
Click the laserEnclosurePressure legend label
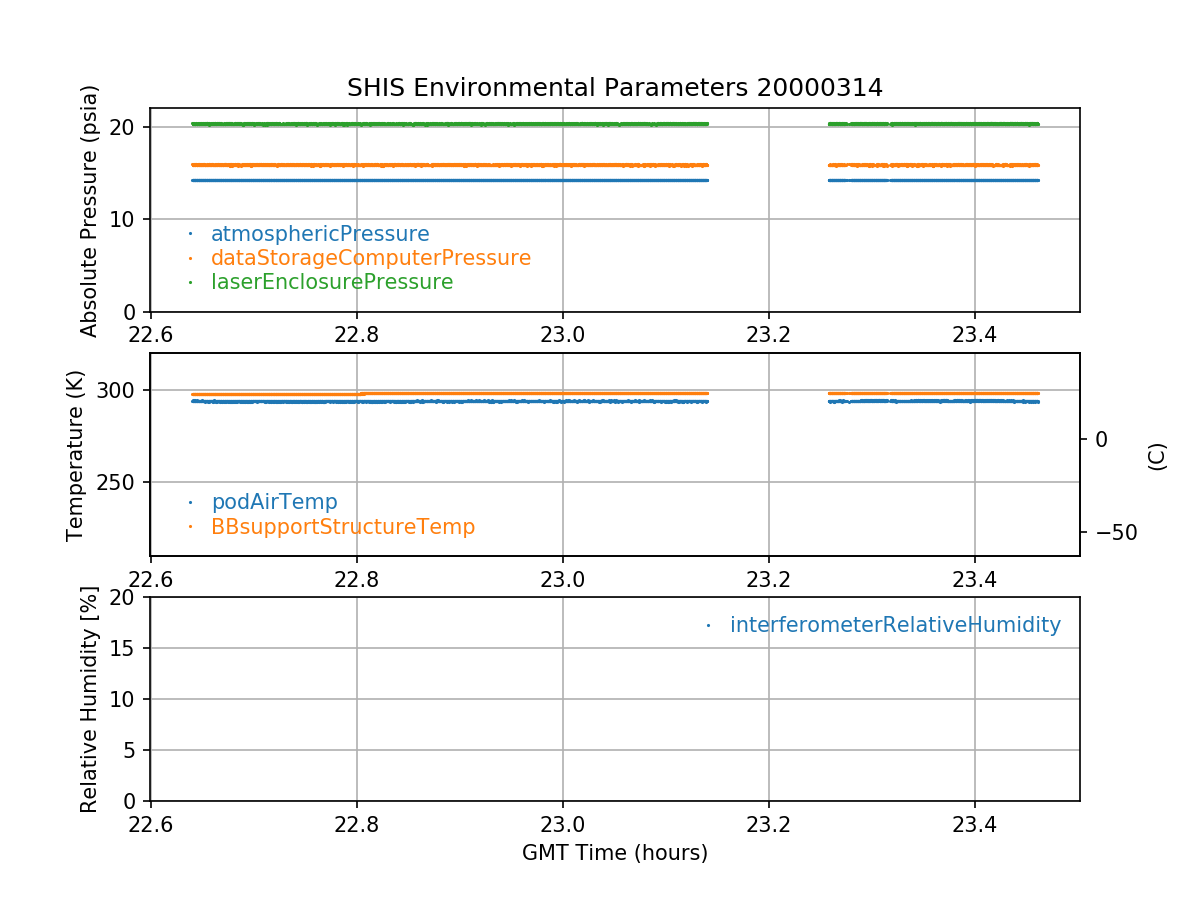click(332, 282)
